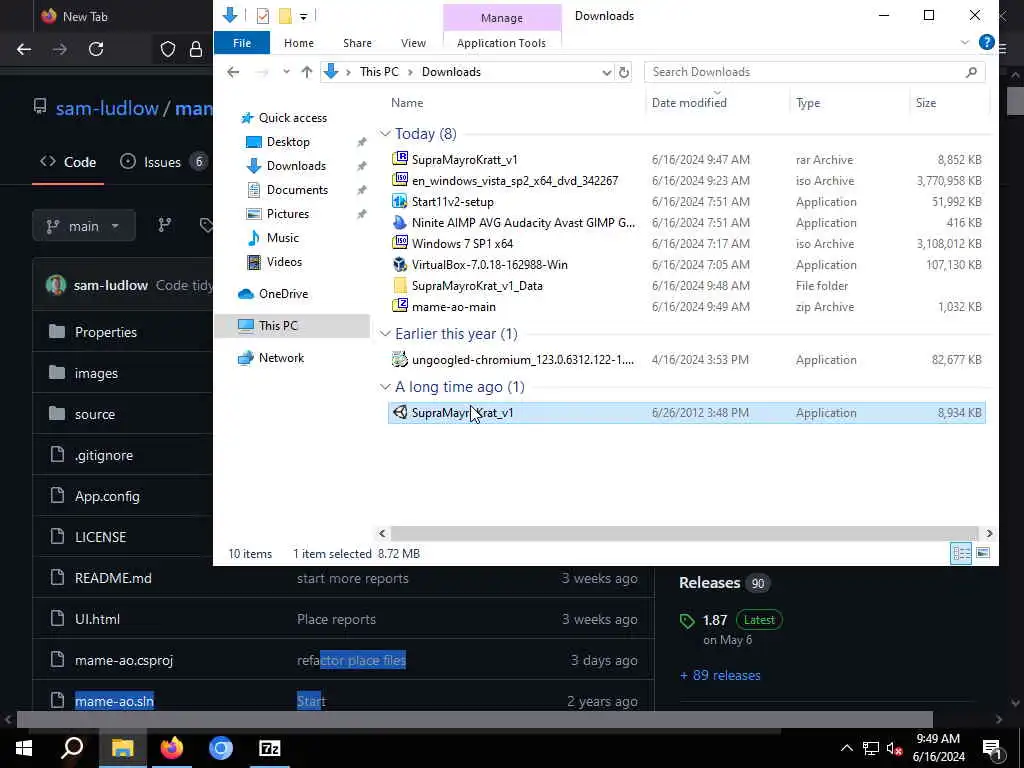Refresh the Downloads folder
Viewport: 1024px width, 768px height.
(x=624, y=72)
